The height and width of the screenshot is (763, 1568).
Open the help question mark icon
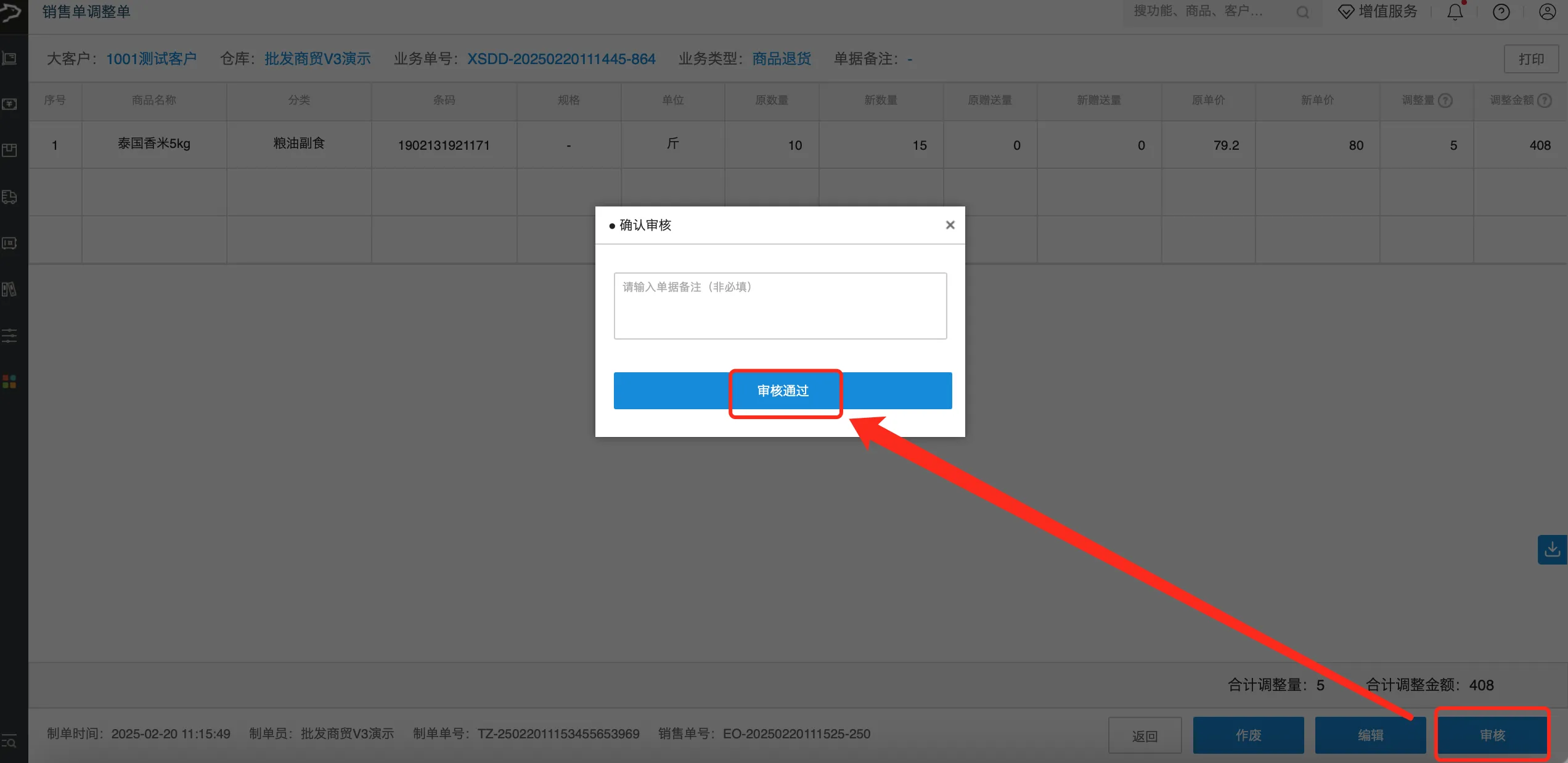pyautogui.click(x=1501, y=12)
